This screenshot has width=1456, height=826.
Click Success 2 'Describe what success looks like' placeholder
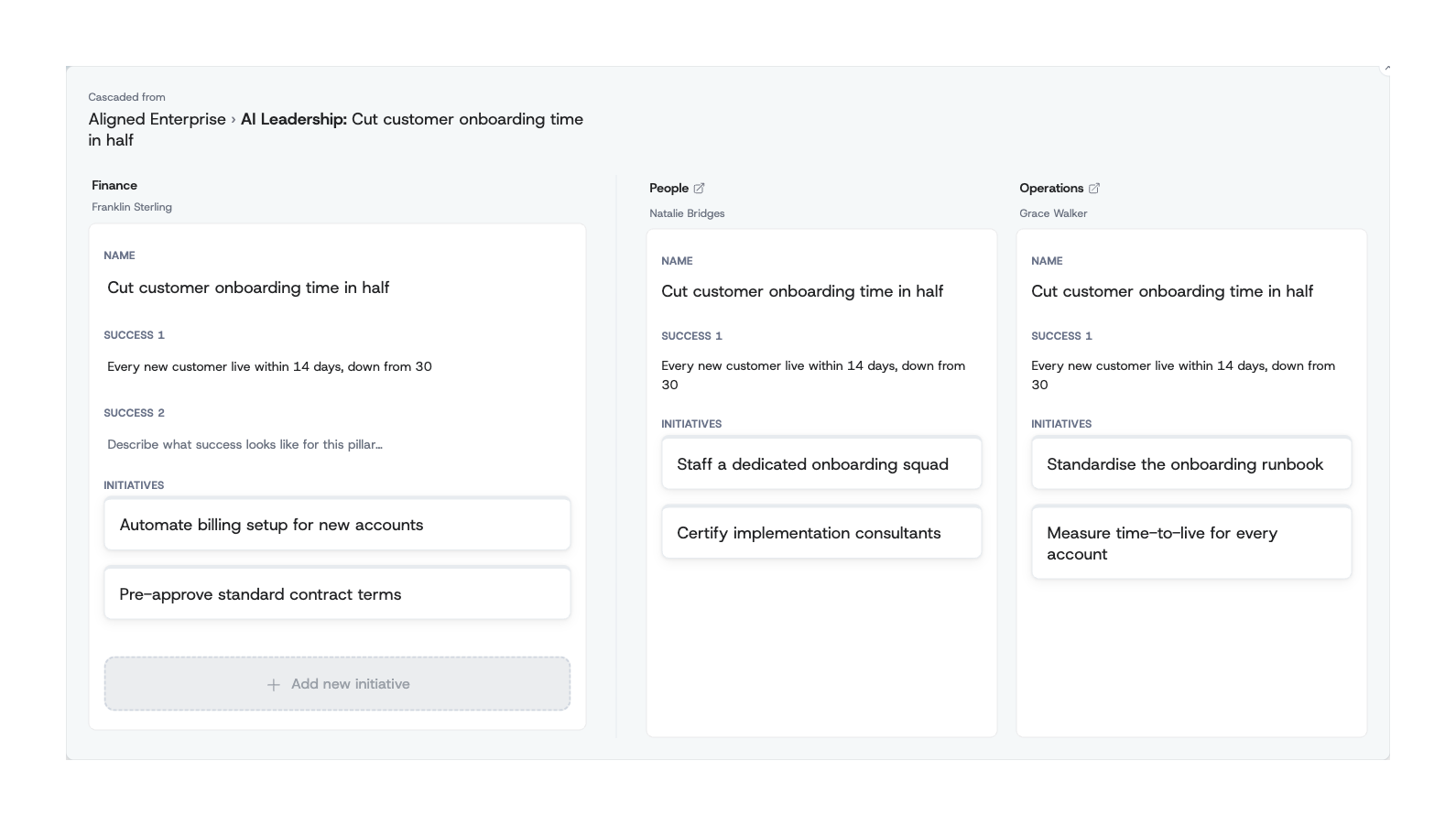coord(337,444)
